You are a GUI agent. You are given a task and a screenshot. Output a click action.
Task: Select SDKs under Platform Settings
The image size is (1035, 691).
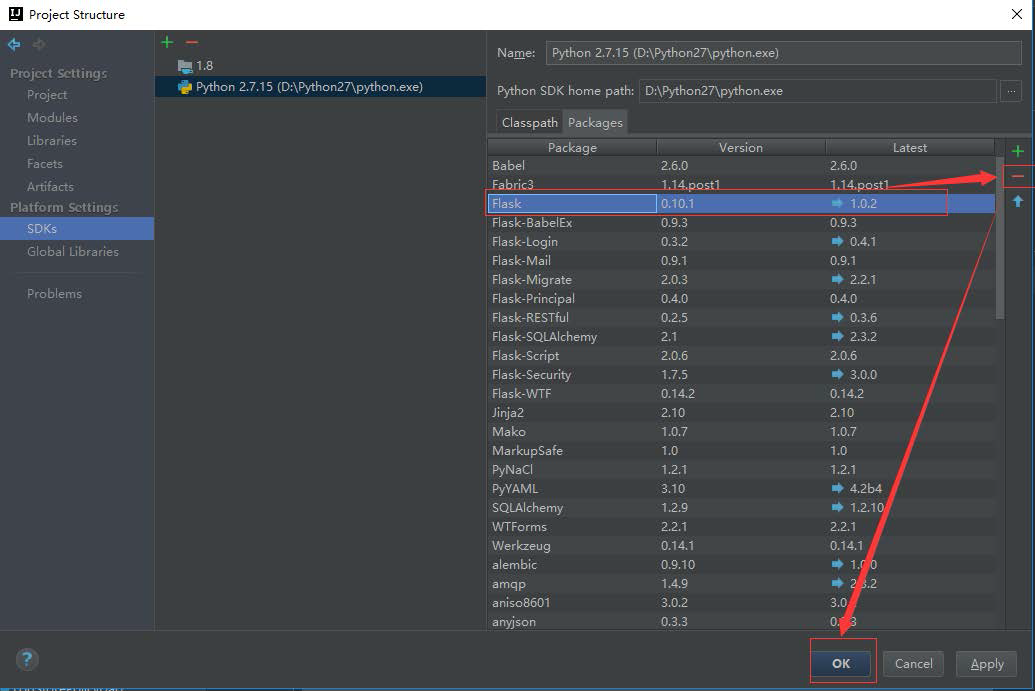[77, 229]
